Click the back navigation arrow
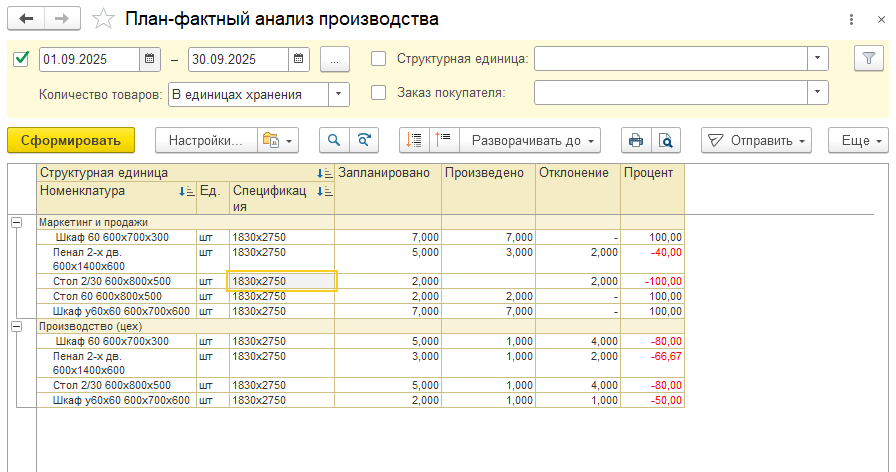 pyautogui.click(x=26, y=19)
